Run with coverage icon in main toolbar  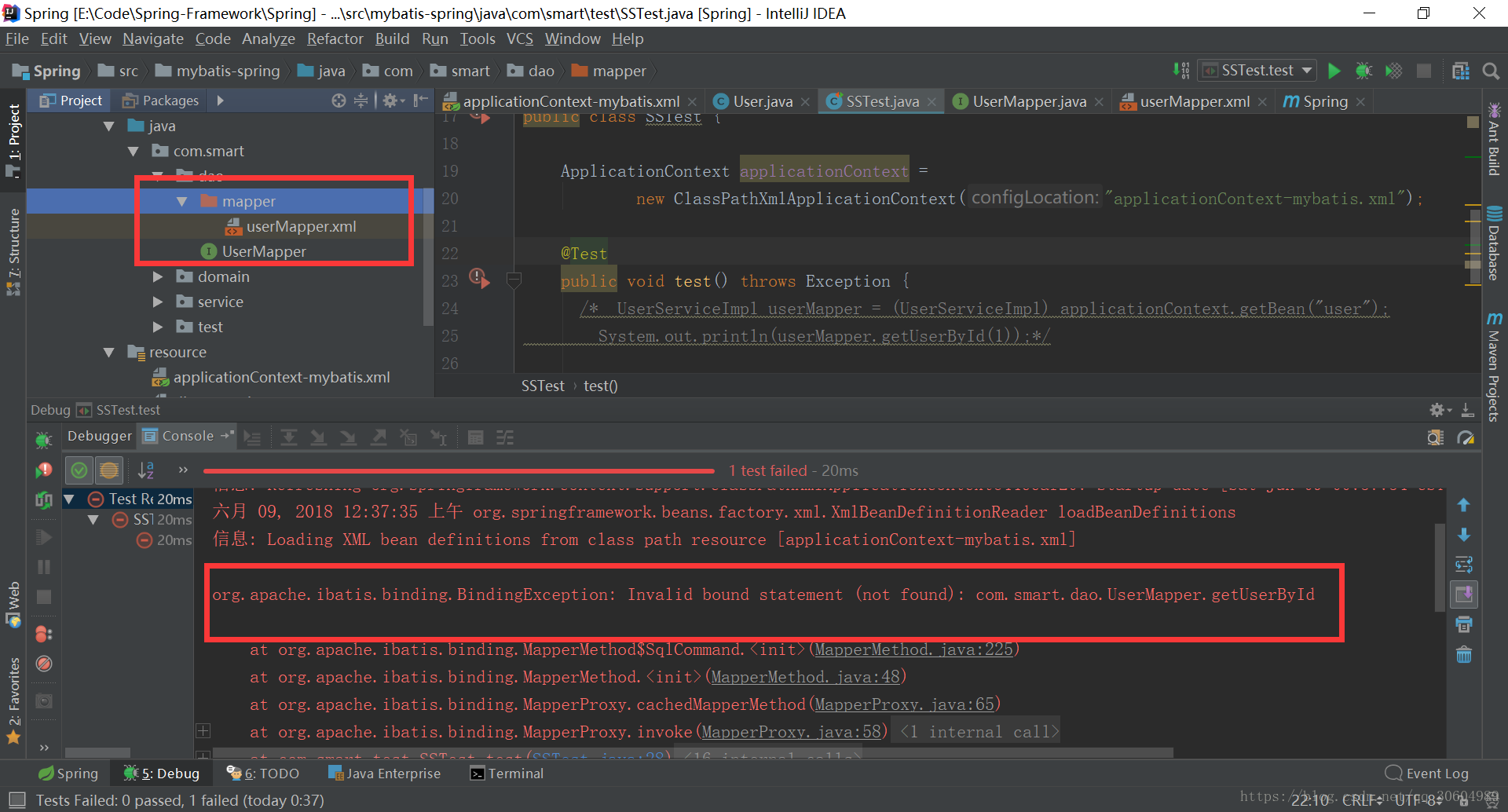(x=1394, y=71)
